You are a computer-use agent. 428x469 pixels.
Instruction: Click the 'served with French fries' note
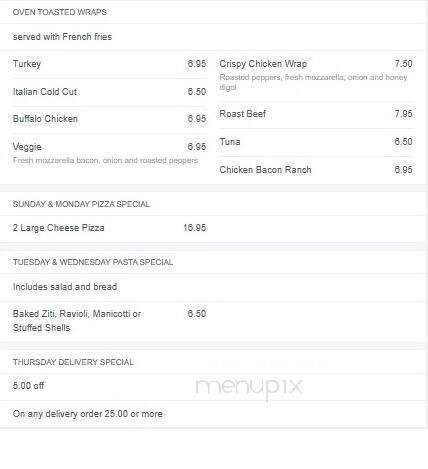tap(62, 37)
